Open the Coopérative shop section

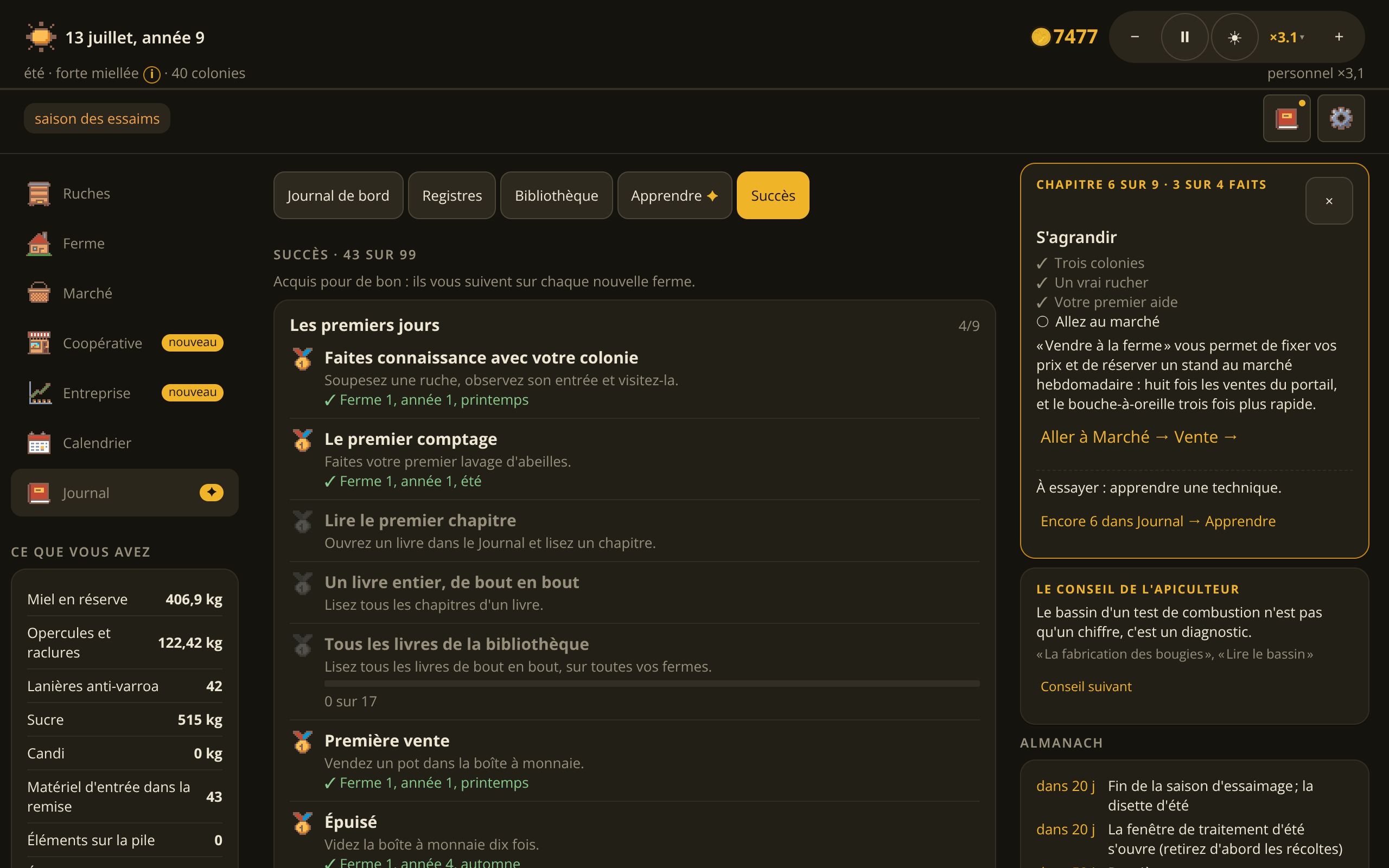point(125,343)
